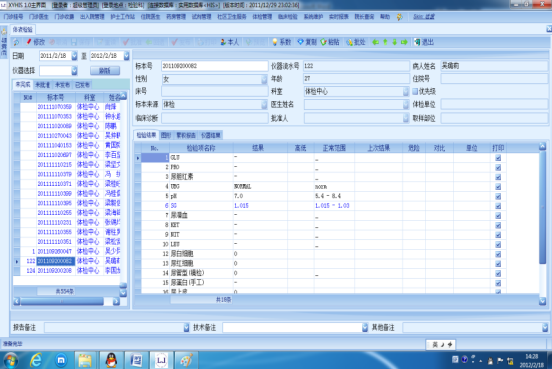
Task: Expand the 性别 gender dropdown
Action: click(264, 80)
